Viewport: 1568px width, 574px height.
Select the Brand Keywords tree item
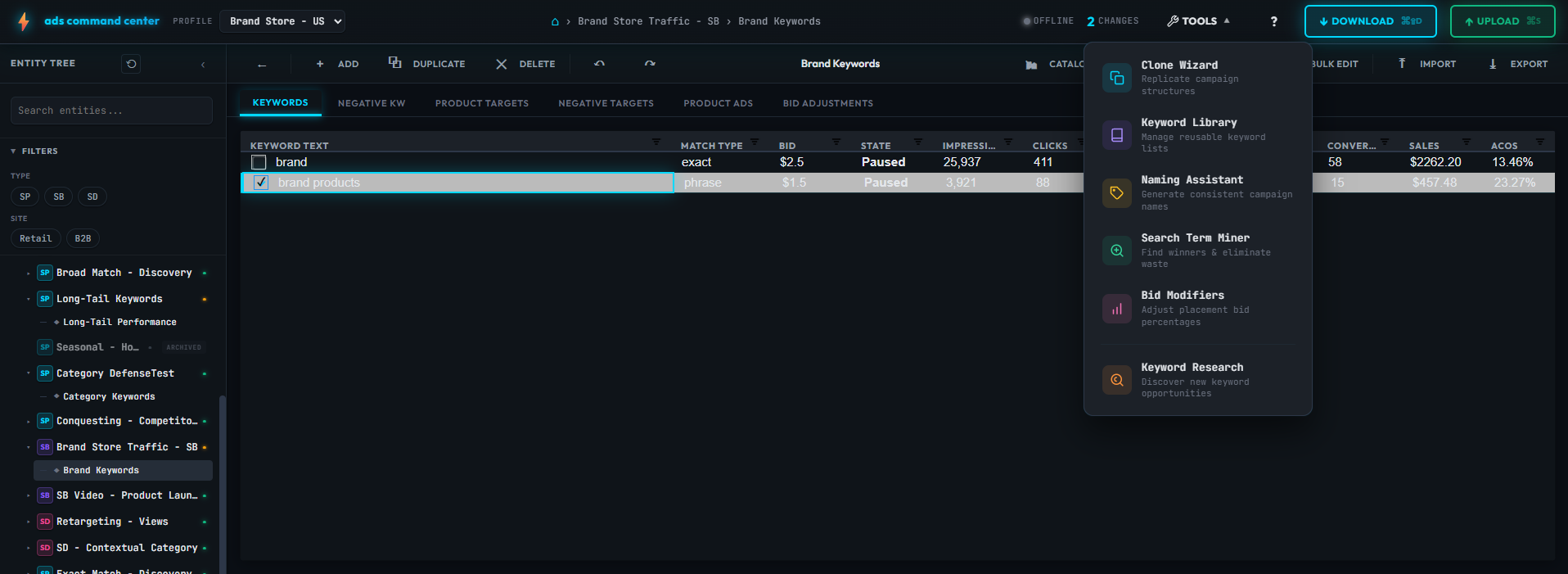[x=123, y=470]
